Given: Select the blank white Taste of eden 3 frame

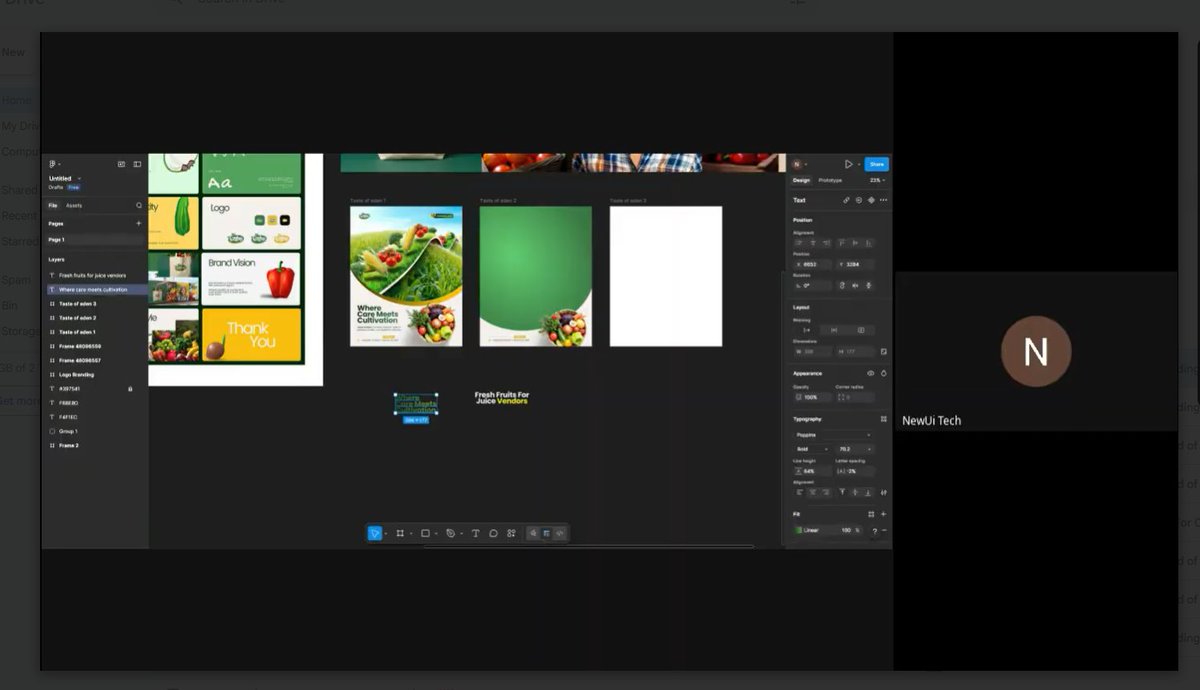Looking at the screenshot, I should pos(666,276).
